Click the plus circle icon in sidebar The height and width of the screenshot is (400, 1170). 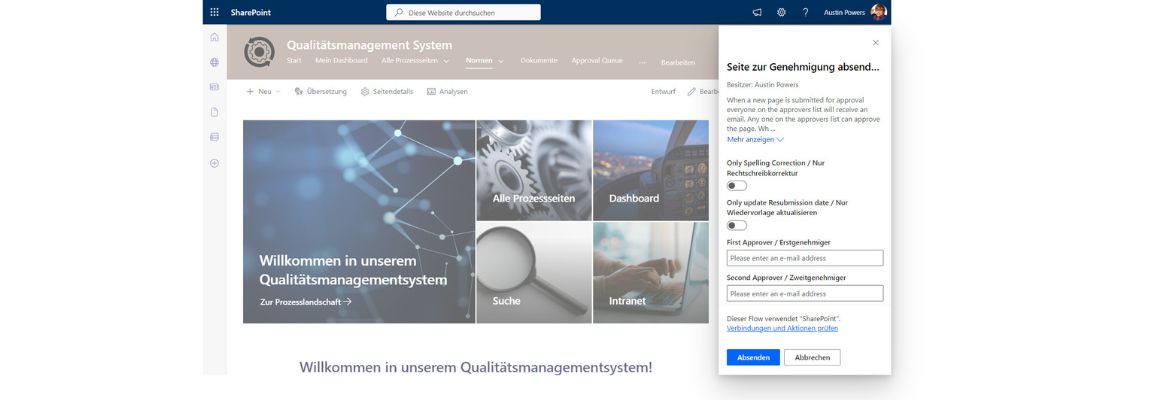(x=214, y=163)
